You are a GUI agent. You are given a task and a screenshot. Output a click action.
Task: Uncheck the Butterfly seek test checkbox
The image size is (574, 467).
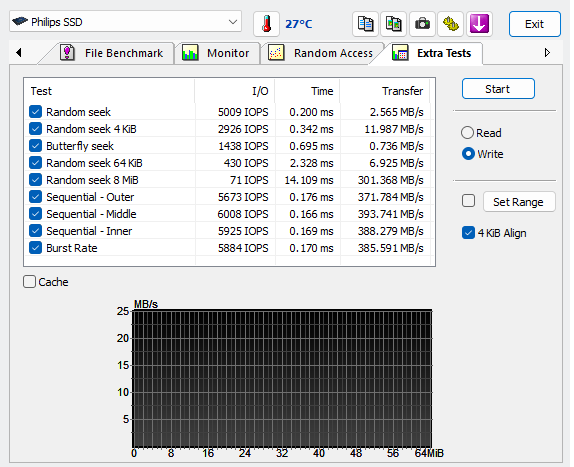tap(36, 146)
